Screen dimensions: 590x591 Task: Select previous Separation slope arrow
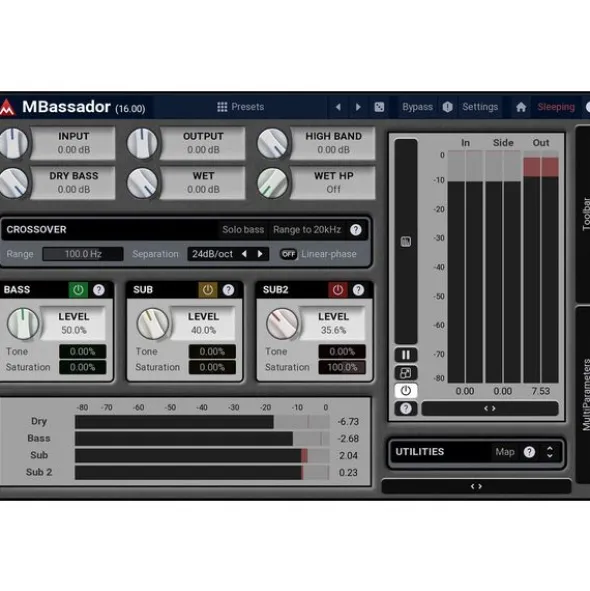(x=244, y=254)
